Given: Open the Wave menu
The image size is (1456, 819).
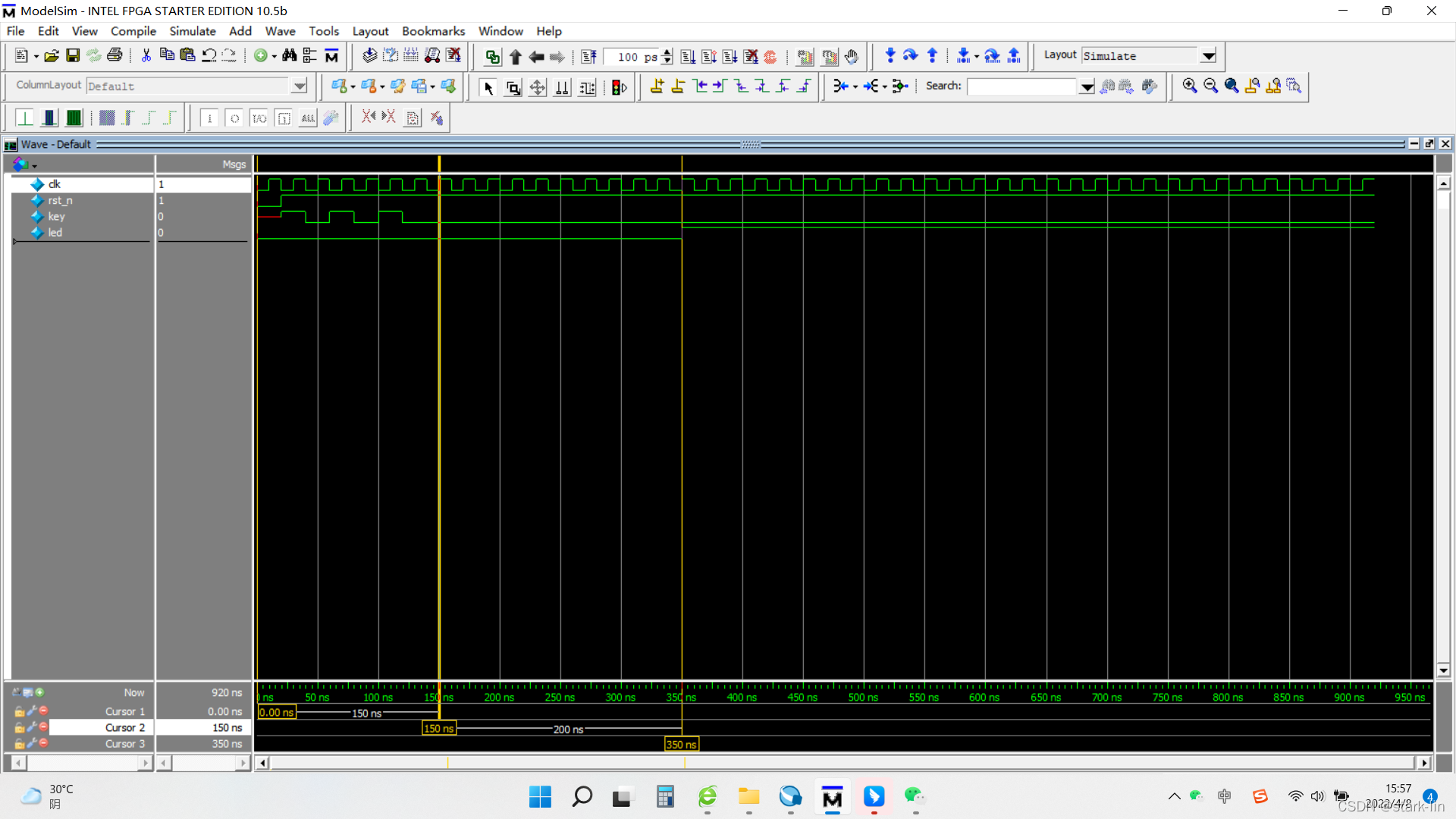Looking at the screenshot, I should click(x=280, y=31).
